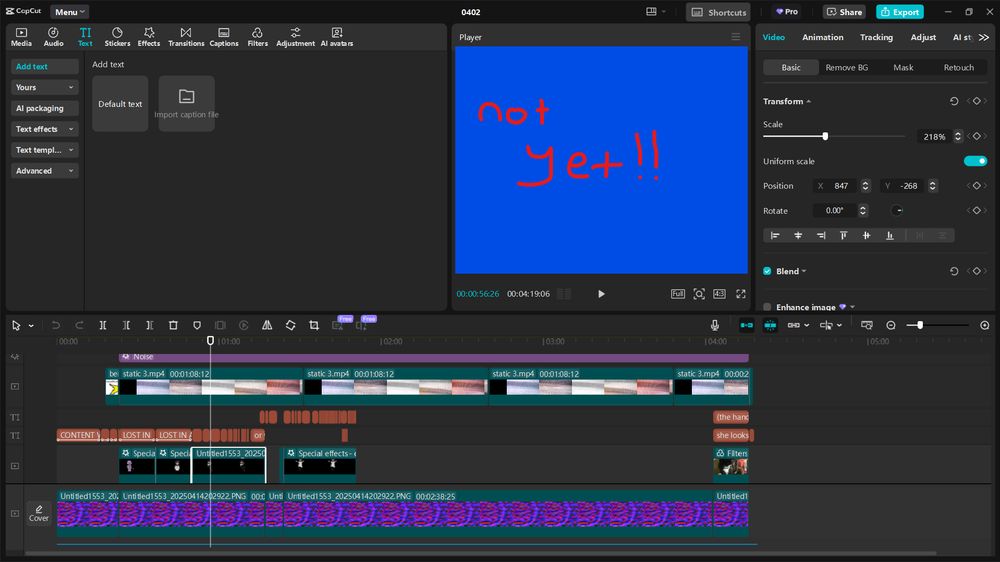The image size is (1000, 562).
Task: Click the mirror flip icon in timeline toolbar
Action: click(267, 325)
